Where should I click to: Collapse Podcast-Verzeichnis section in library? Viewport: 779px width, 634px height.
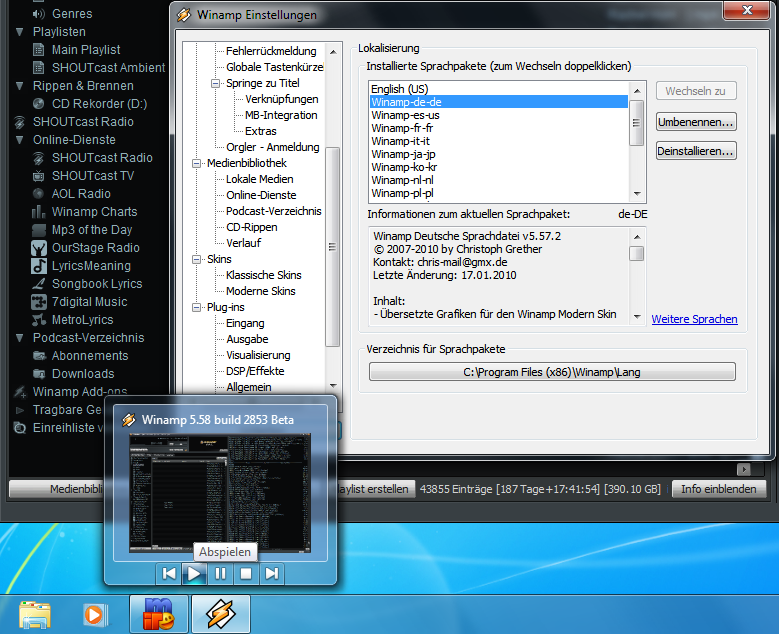[x=19, y=338]
